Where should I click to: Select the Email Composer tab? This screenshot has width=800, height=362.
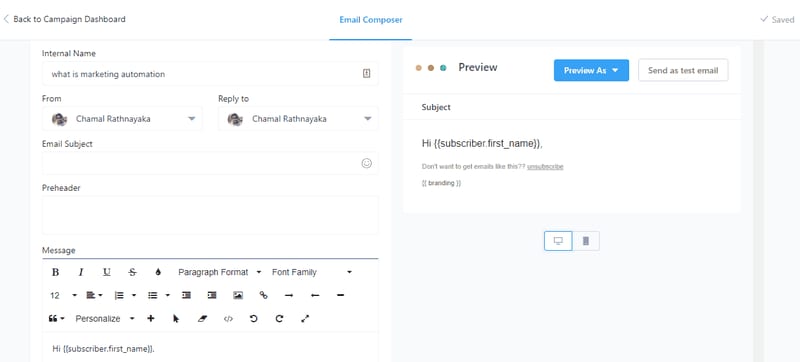coord(371,20)
